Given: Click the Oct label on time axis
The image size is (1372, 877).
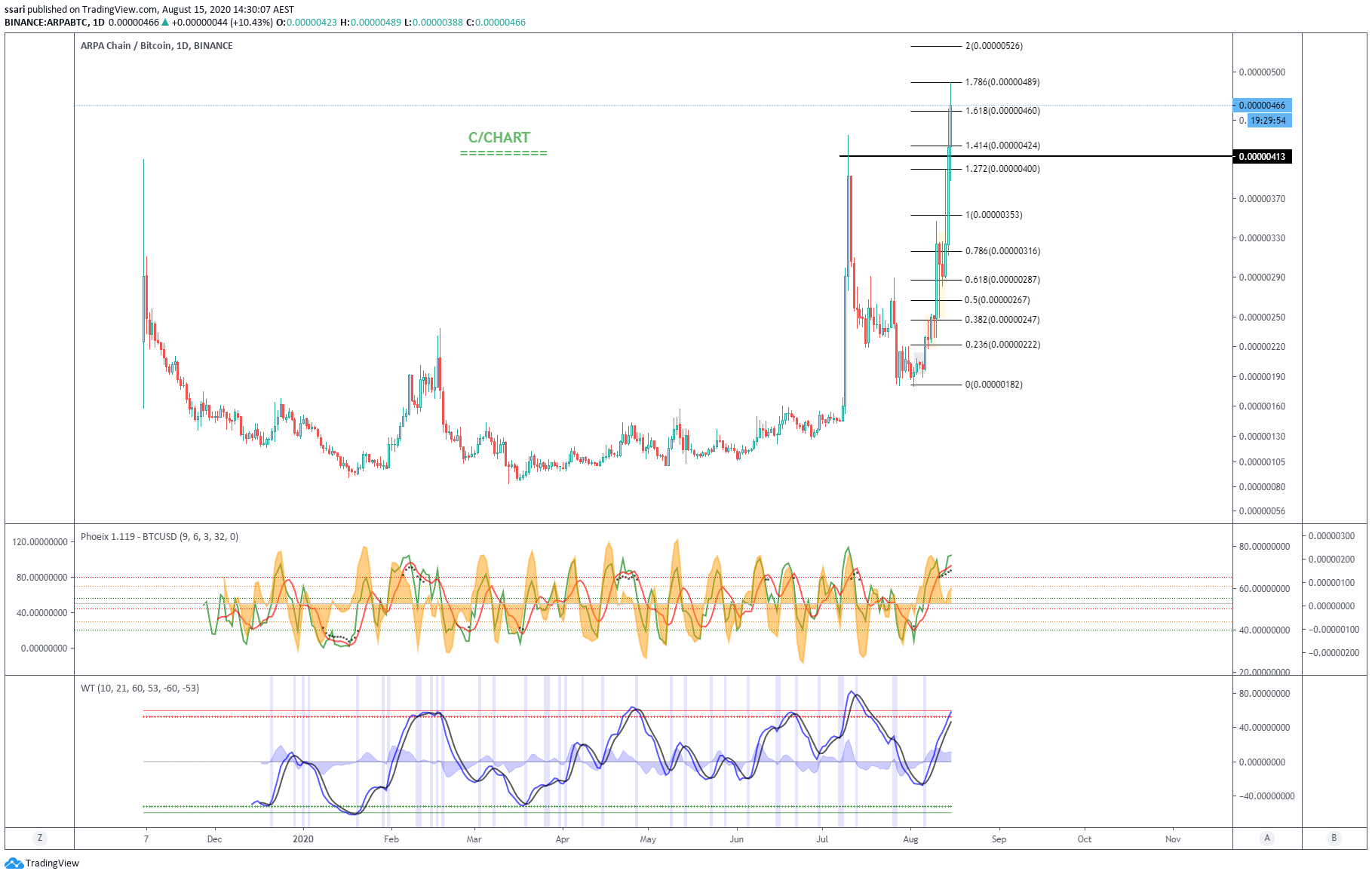Looking at the screenshot, I should (1085, 839).
